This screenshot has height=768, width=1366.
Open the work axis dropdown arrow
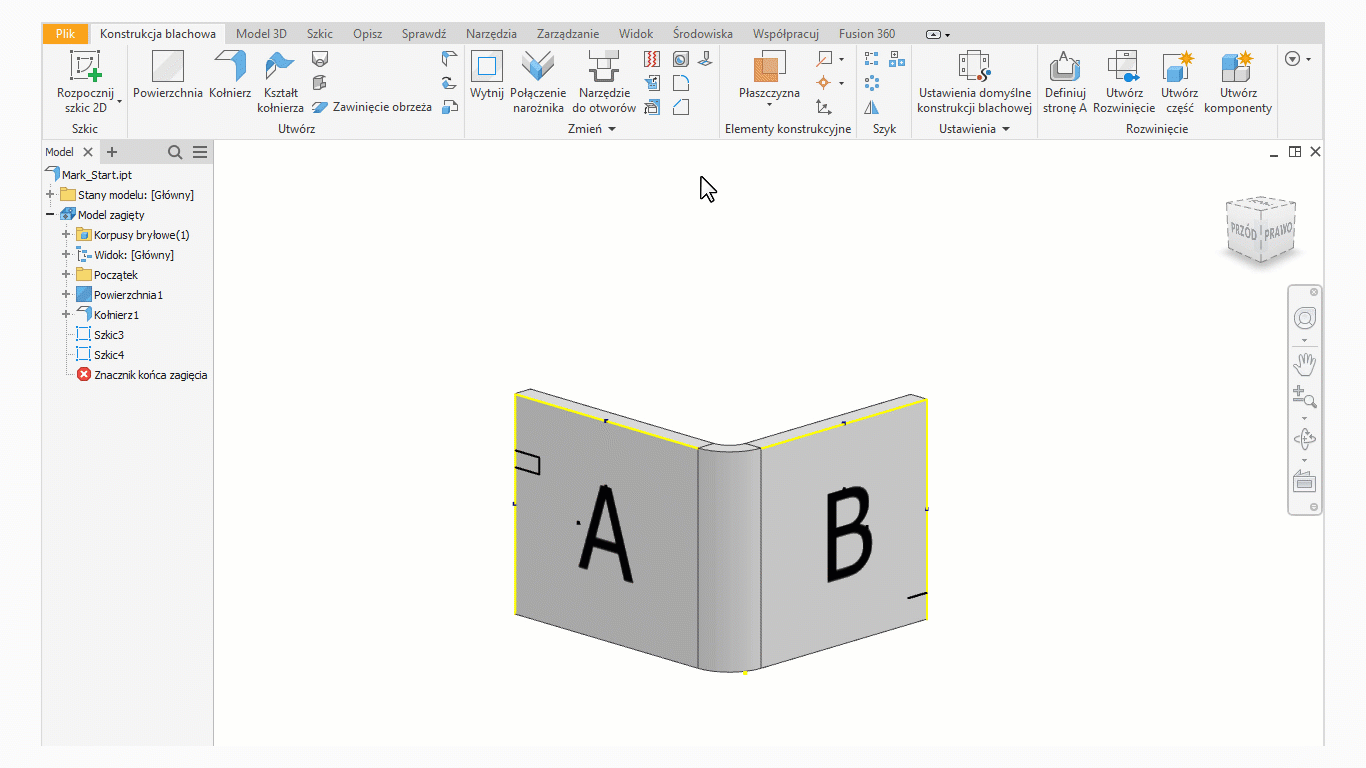click(841, 59)
